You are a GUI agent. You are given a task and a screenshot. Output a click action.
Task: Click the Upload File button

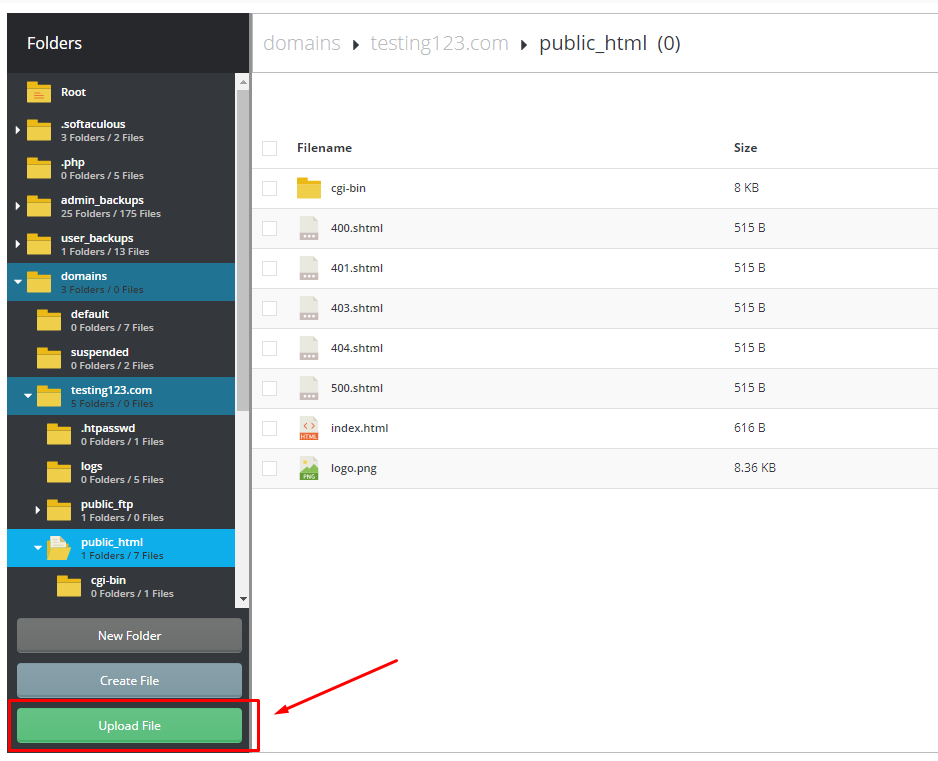129,726
